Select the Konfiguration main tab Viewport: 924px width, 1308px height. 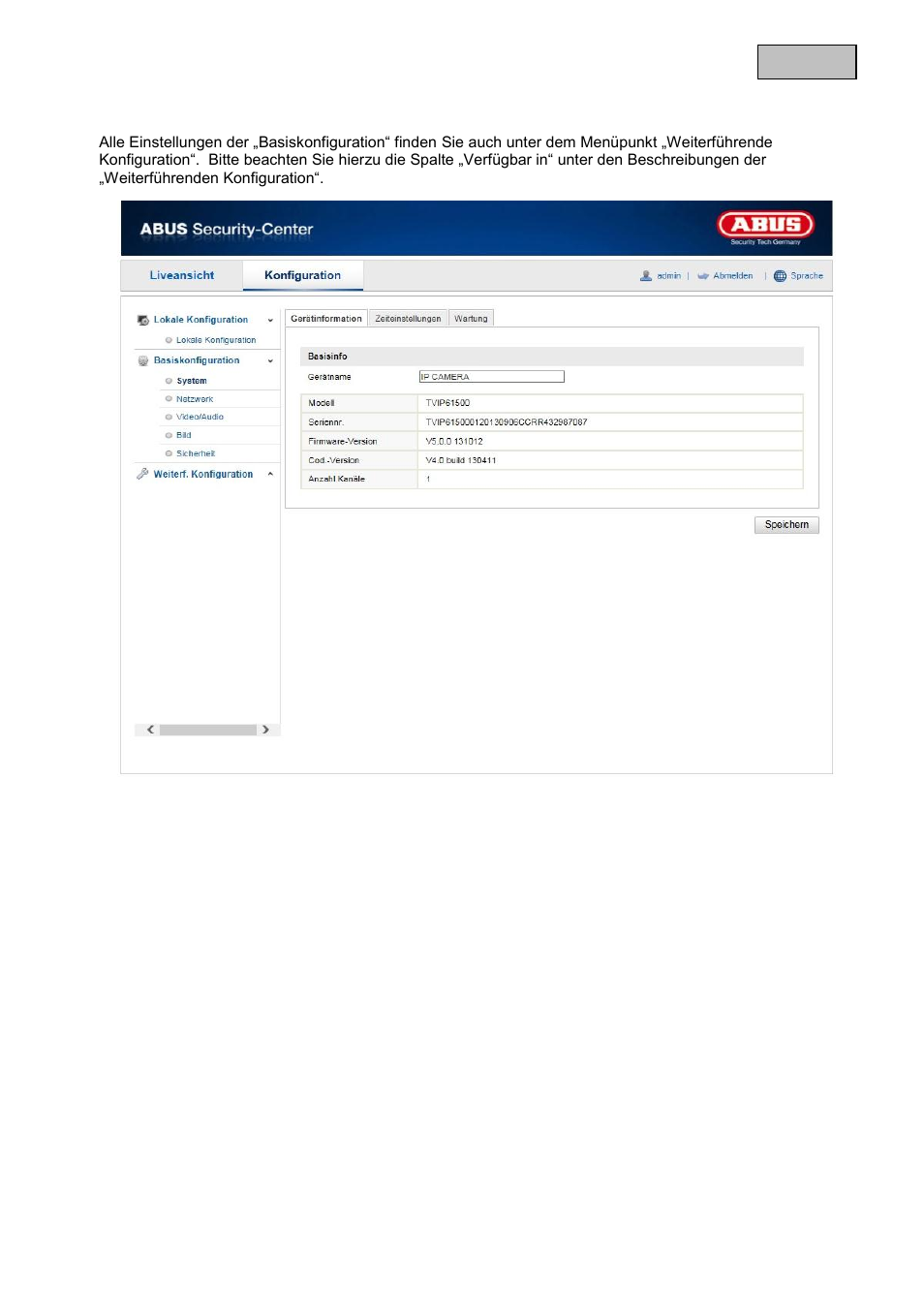coord(302,275)
